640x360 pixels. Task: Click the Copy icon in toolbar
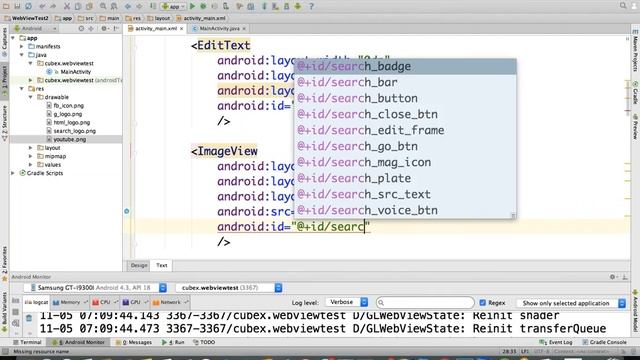78,6
